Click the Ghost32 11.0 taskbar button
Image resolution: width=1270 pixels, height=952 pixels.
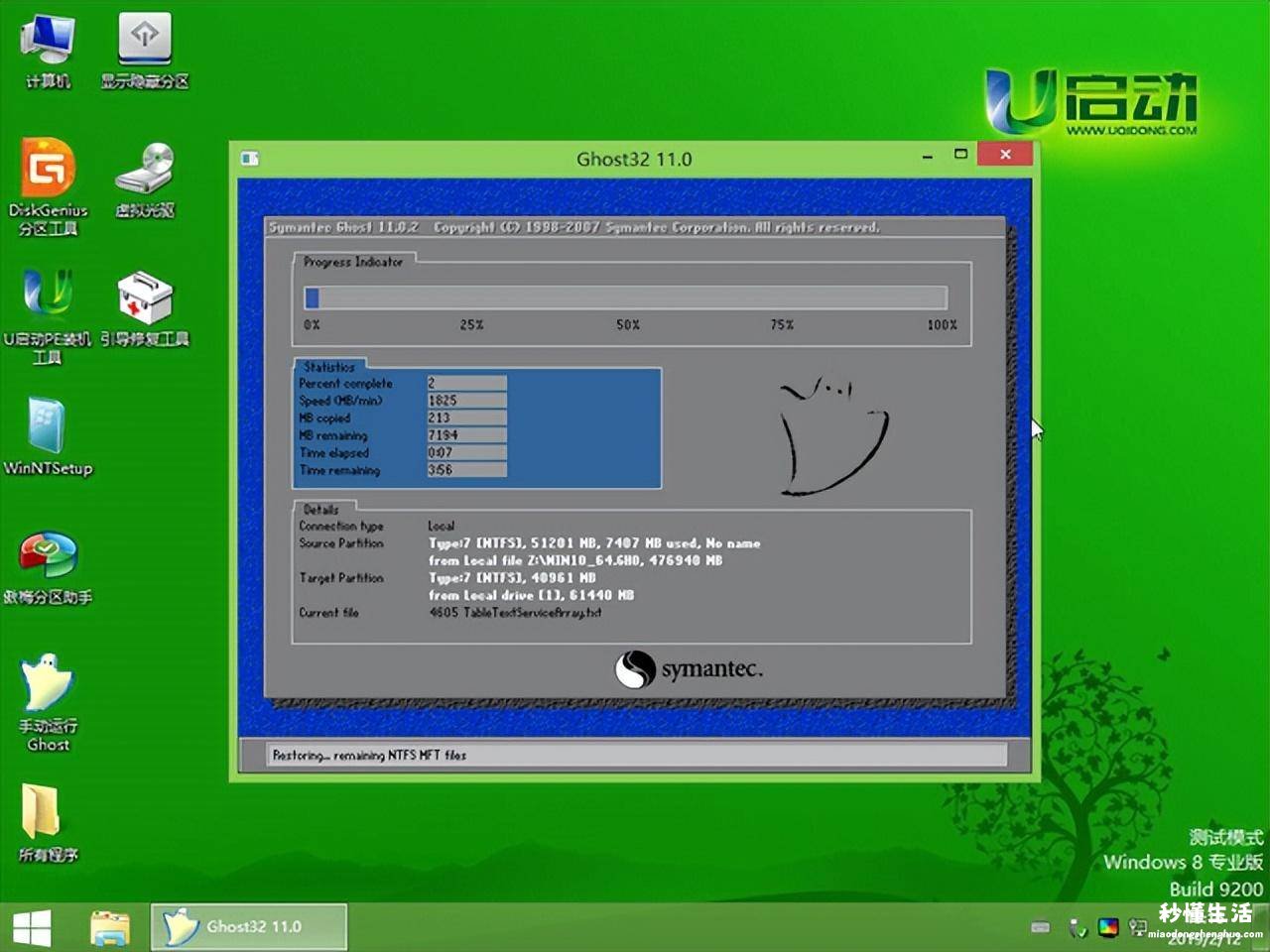pyautogui.click(x=248, y=927)
